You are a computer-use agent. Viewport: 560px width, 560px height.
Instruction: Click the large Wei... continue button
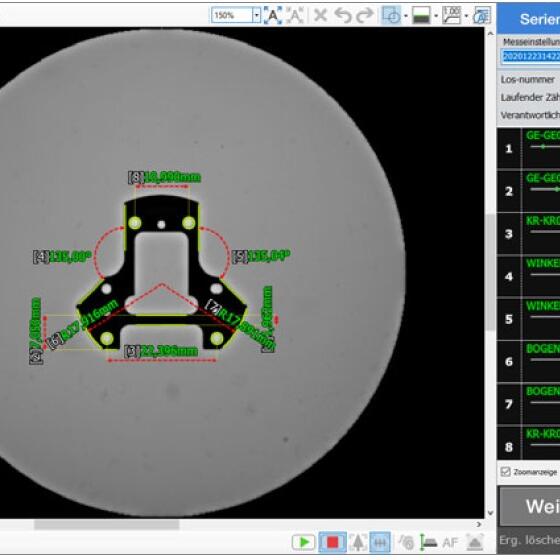click(530, 506)
